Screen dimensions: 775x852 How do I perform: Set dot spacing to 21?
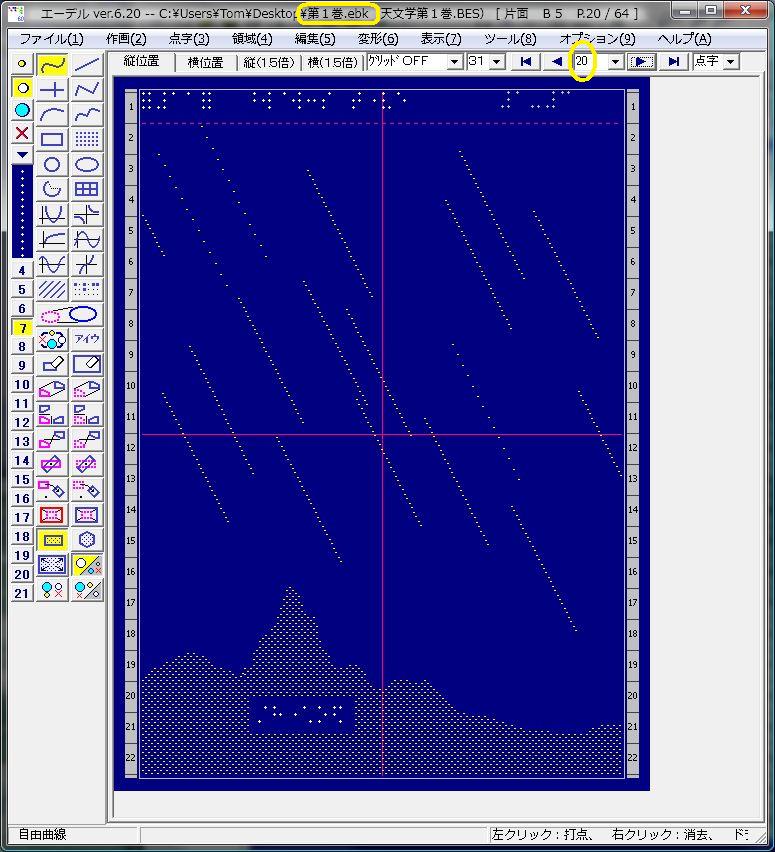tap(22, 593)
